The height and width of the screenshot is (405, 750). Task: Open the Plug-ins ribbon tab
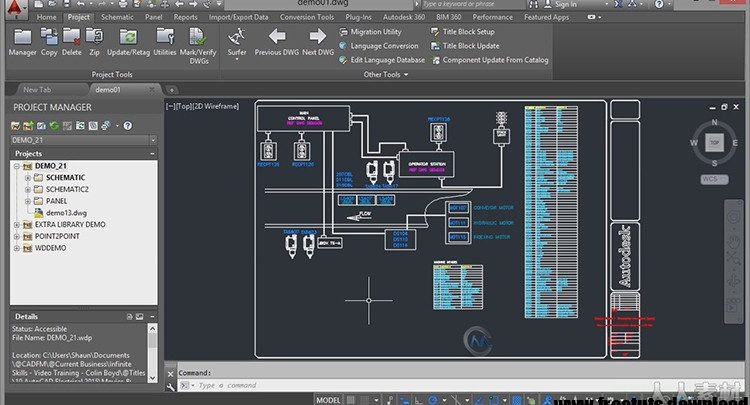tap(358, 17)
